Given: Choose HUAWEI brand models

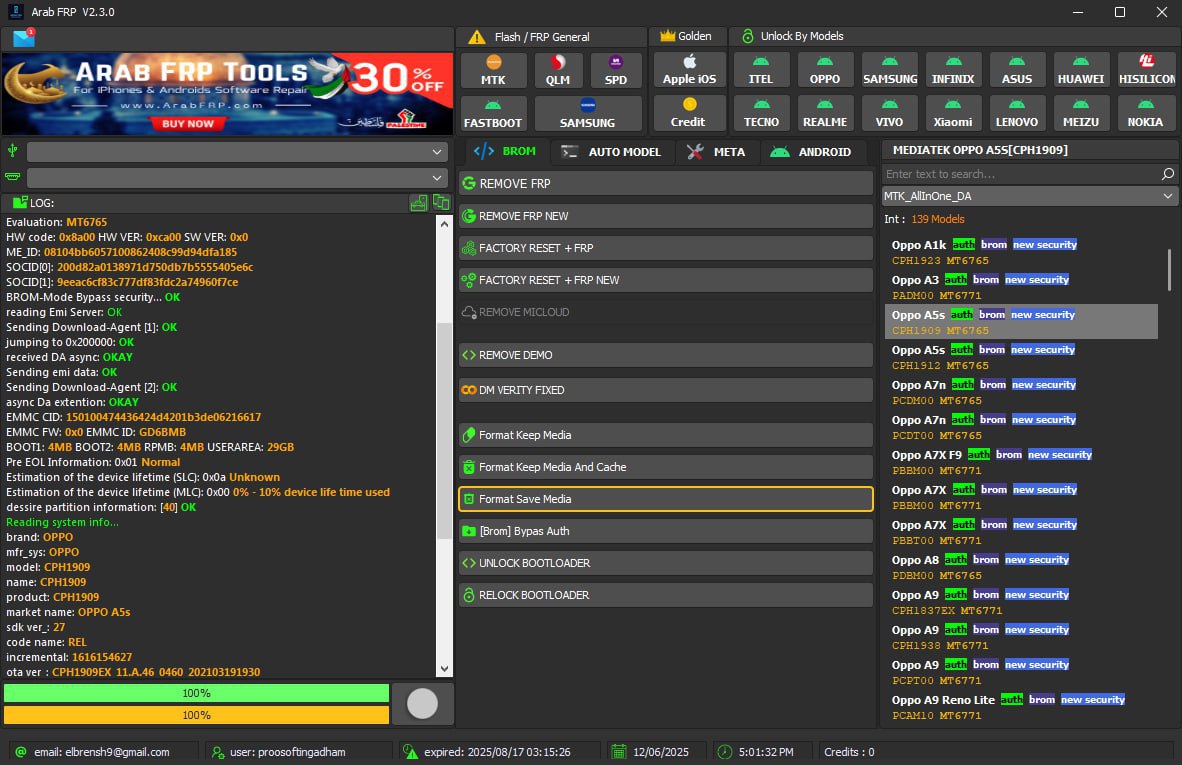Looking at the screenshot, I should [1080, 69].
